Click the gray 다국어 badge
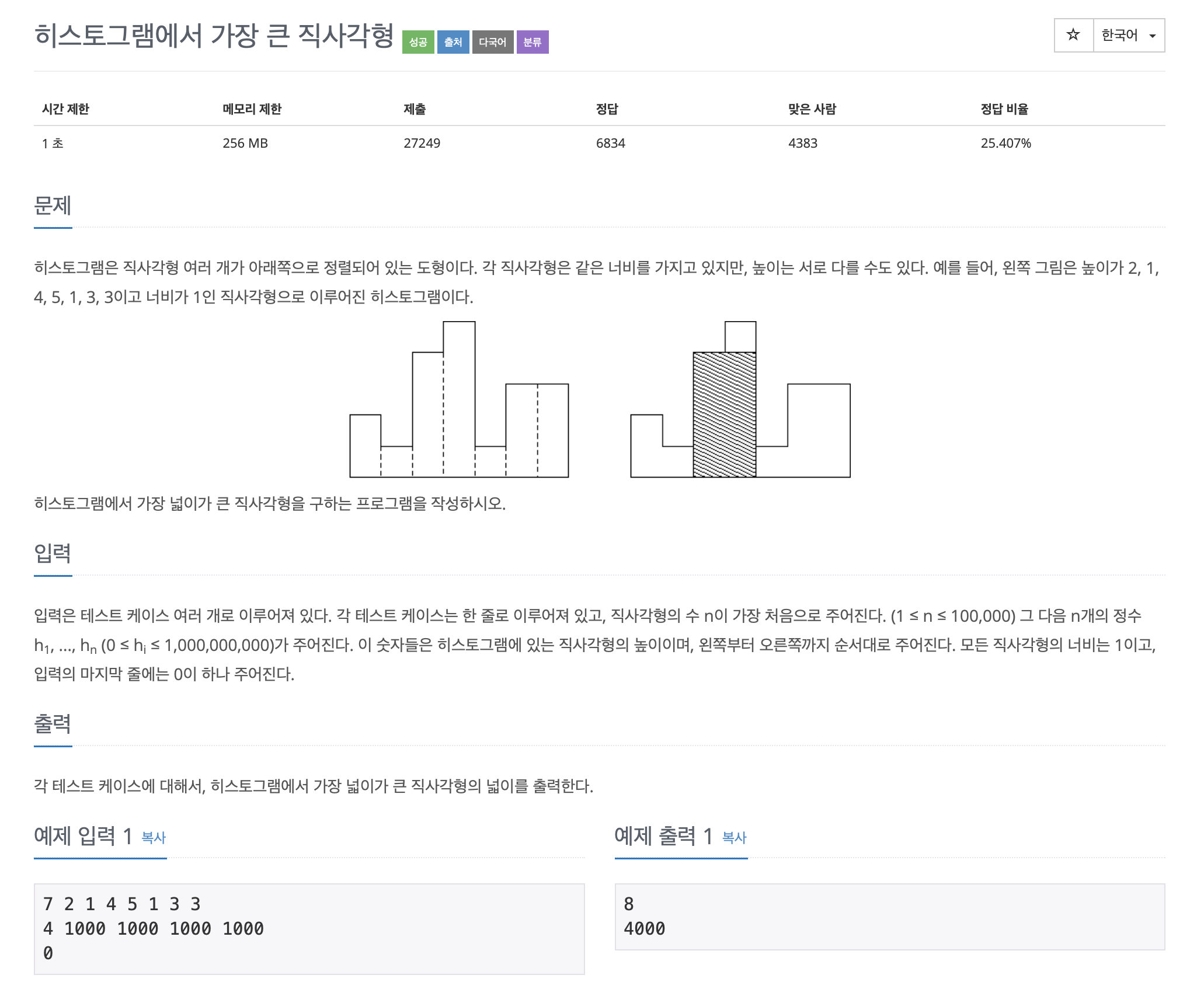 pos(492,42)
